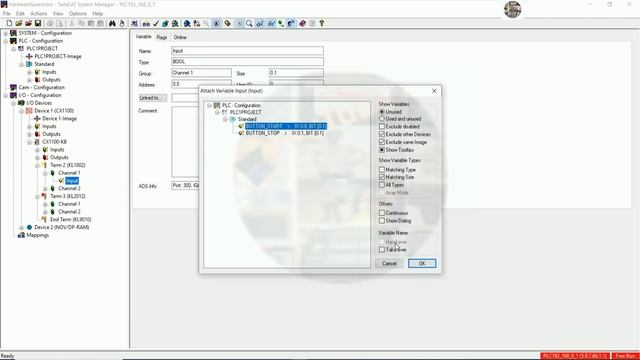Image resolution: width=640 pixels, height=360 pixels.
Task: Click the Term 3 (KL2012) terminal icon
Action: [44, 196]
